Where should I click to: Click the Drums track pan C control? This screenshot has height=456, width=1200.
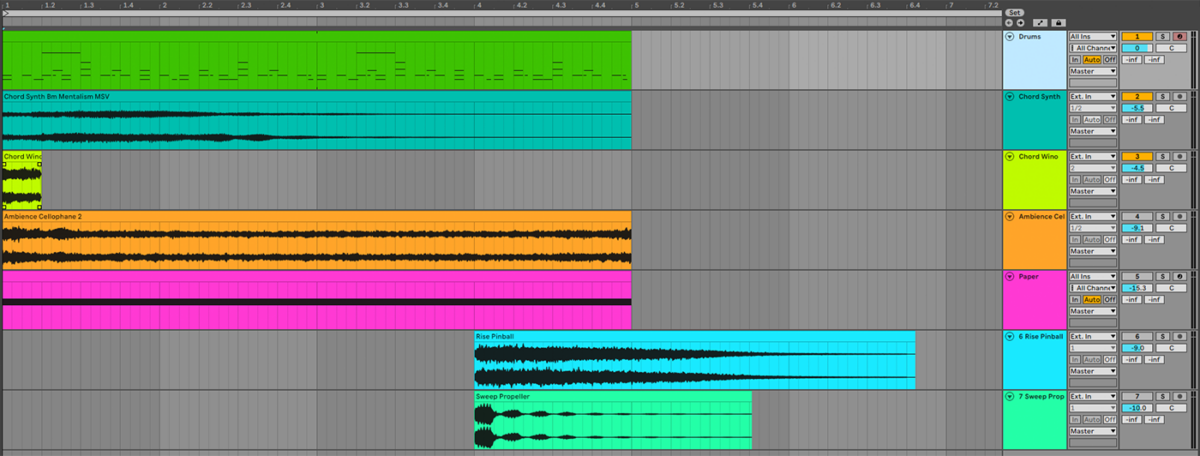1171,48
